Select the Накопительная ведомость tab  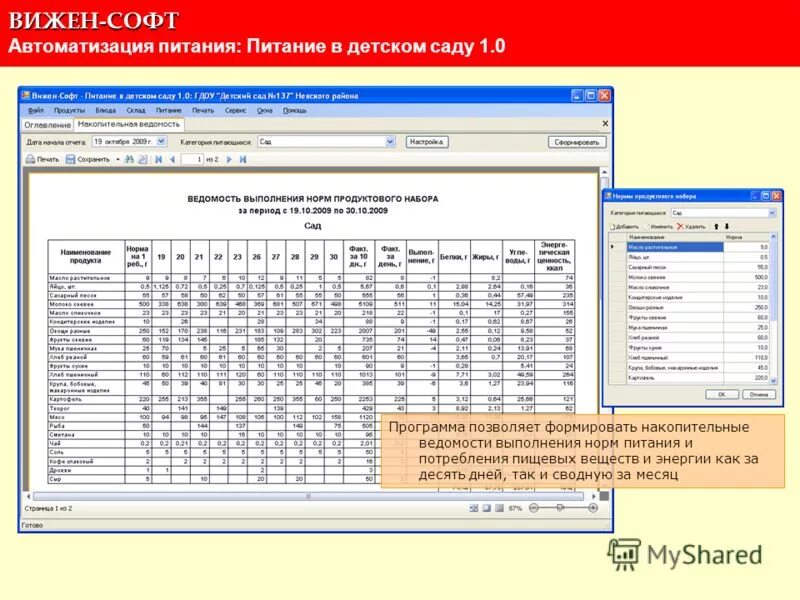click(x=129, y=124)
